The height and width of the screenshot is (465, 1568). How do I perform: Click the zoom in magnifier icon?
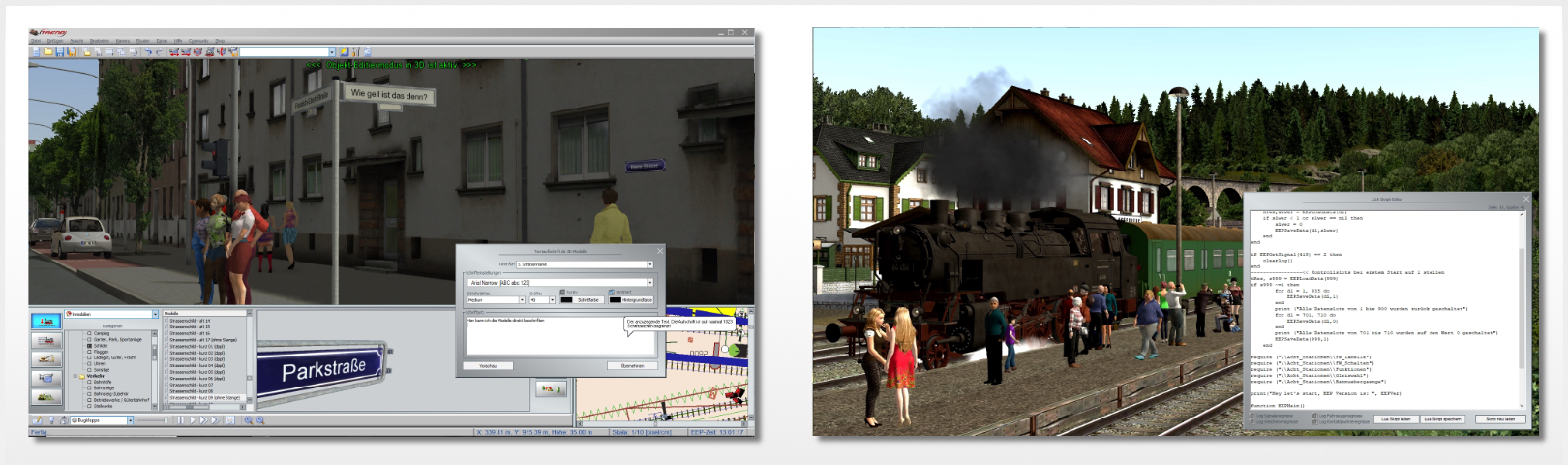tap(249, 420)
